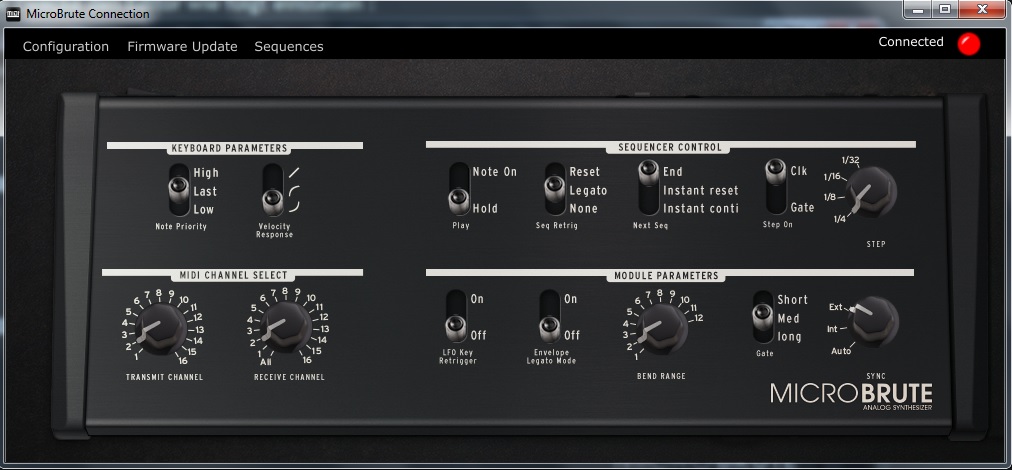This screenshot has height=470, width=1012.
Task: Click the Bend Range knob
Action: coord(661,329)
